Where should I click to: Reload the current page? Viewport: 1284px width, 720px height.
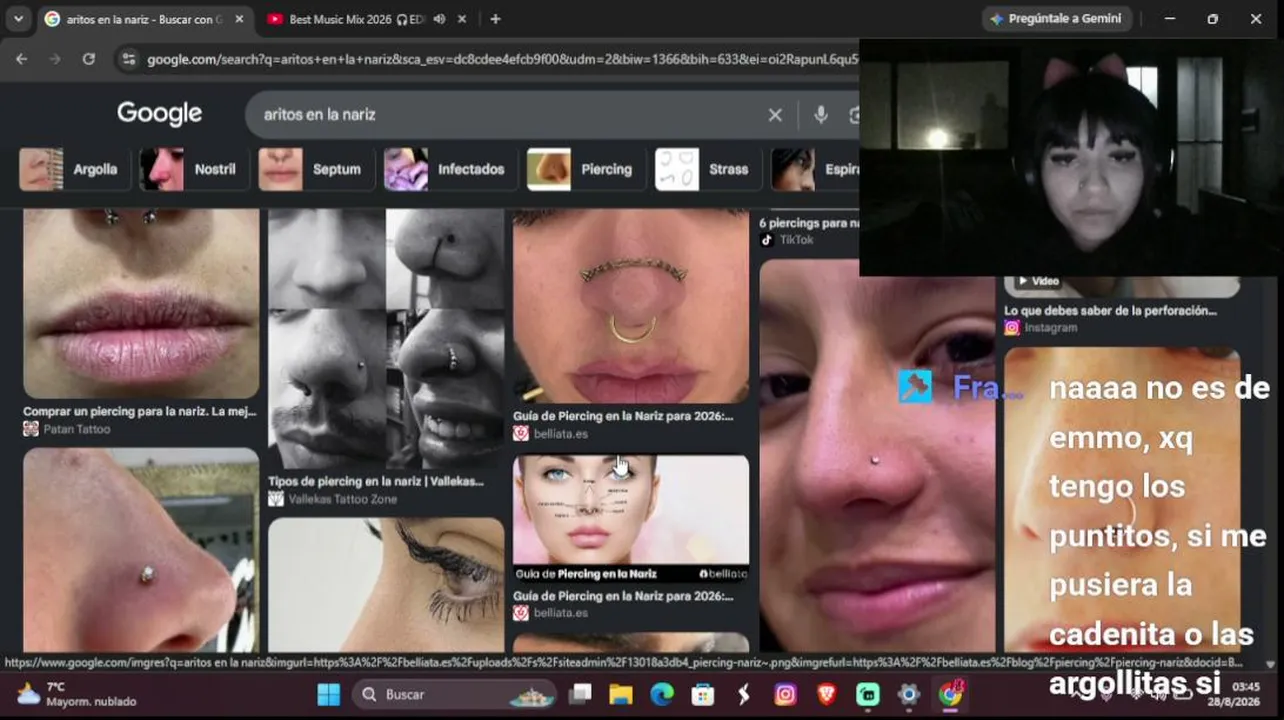pos(89,59)
